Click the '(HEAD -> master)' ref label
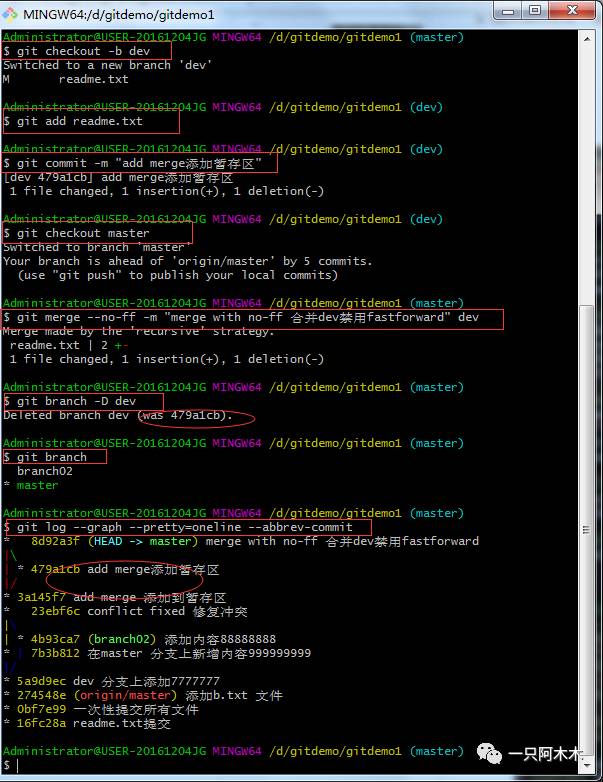 pyautogui.click(x=143, y=541)
